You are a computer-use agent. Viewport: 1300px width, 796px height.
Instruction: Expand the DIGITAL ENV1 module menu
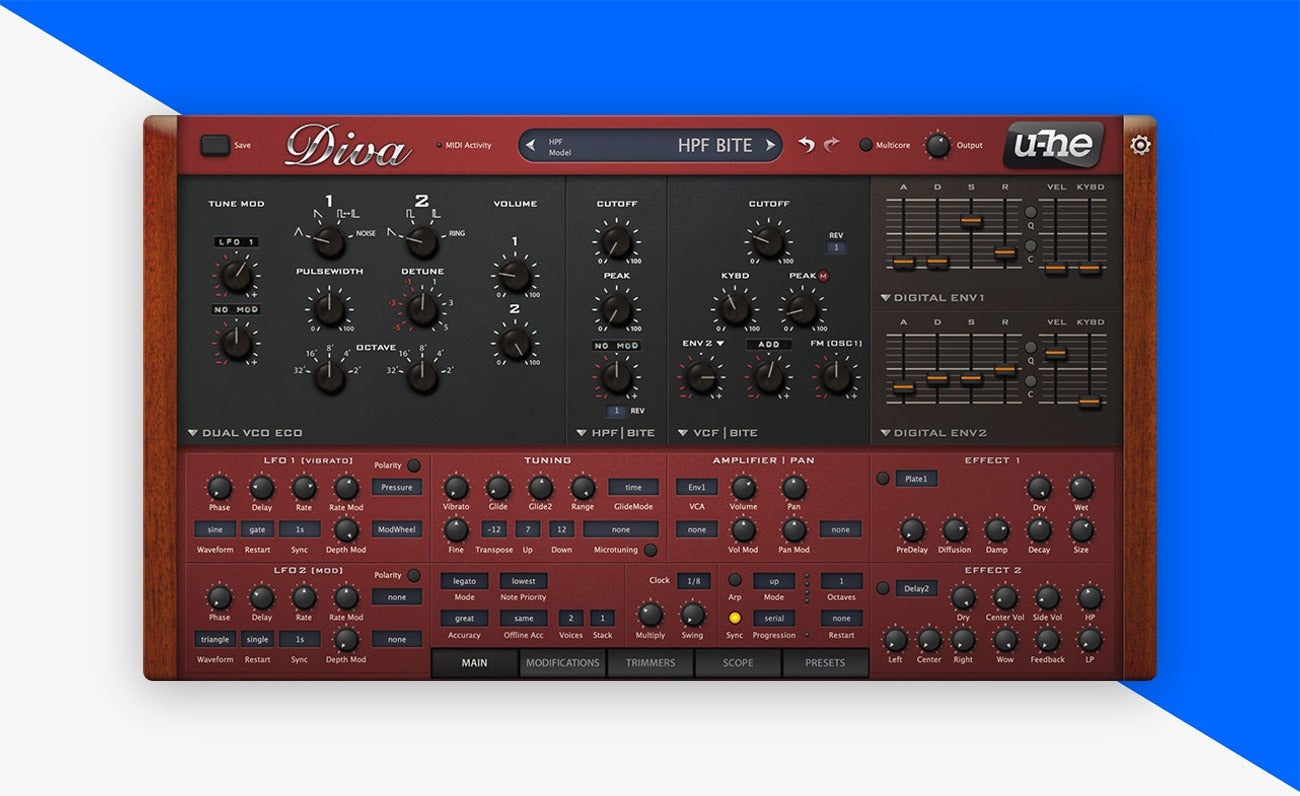[933, 298]
